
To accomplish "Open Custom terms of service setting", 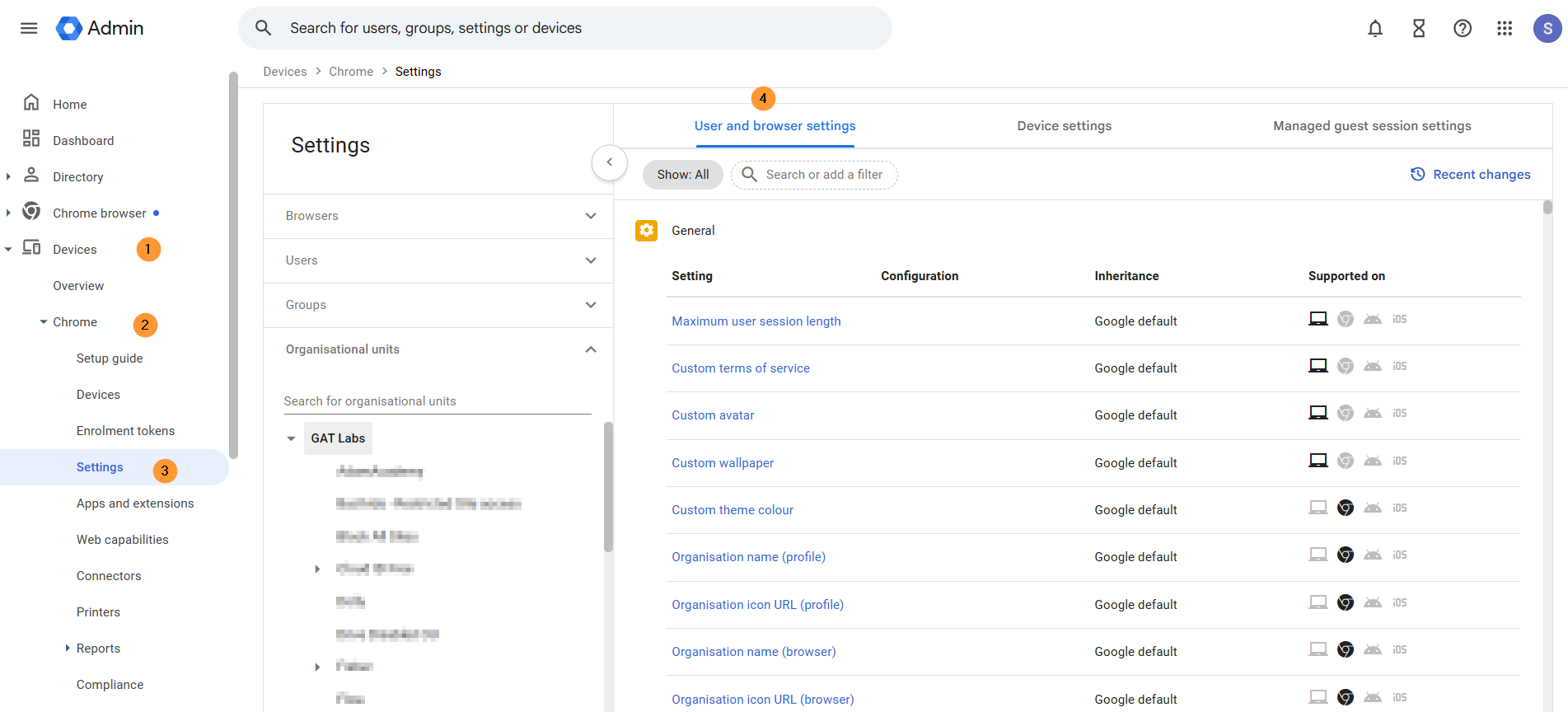I will tap(741, 368).
